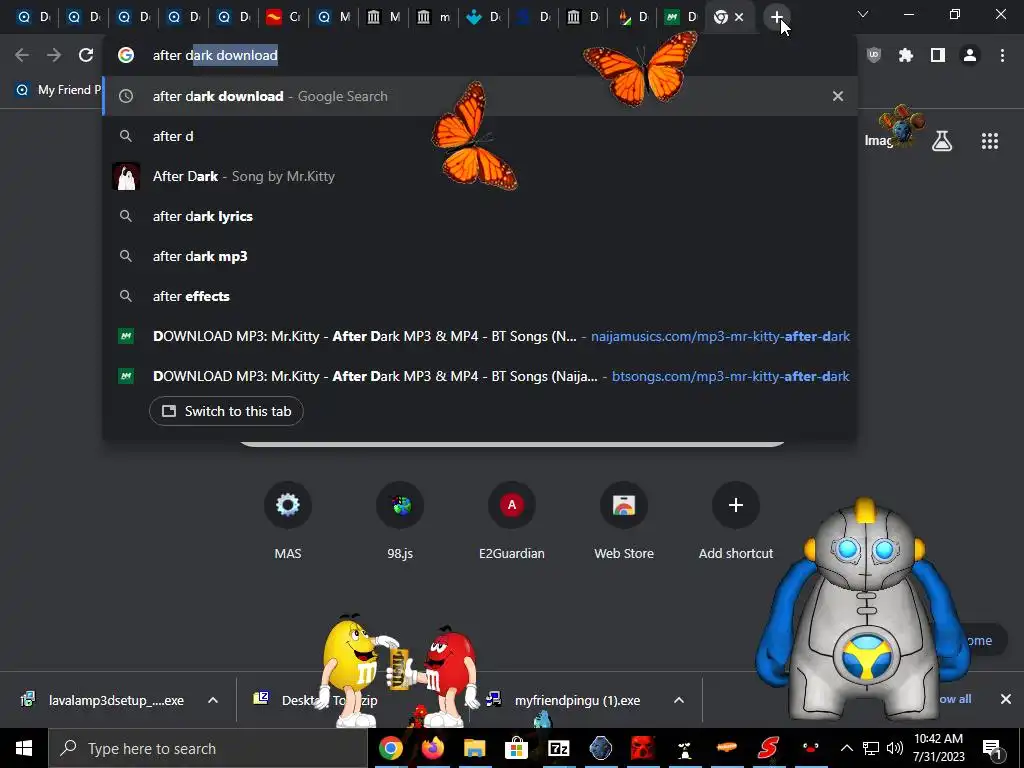Viewport: 1024px width, 768px height.
Task: Close the downloads bar
Action: click(1006, 699)
